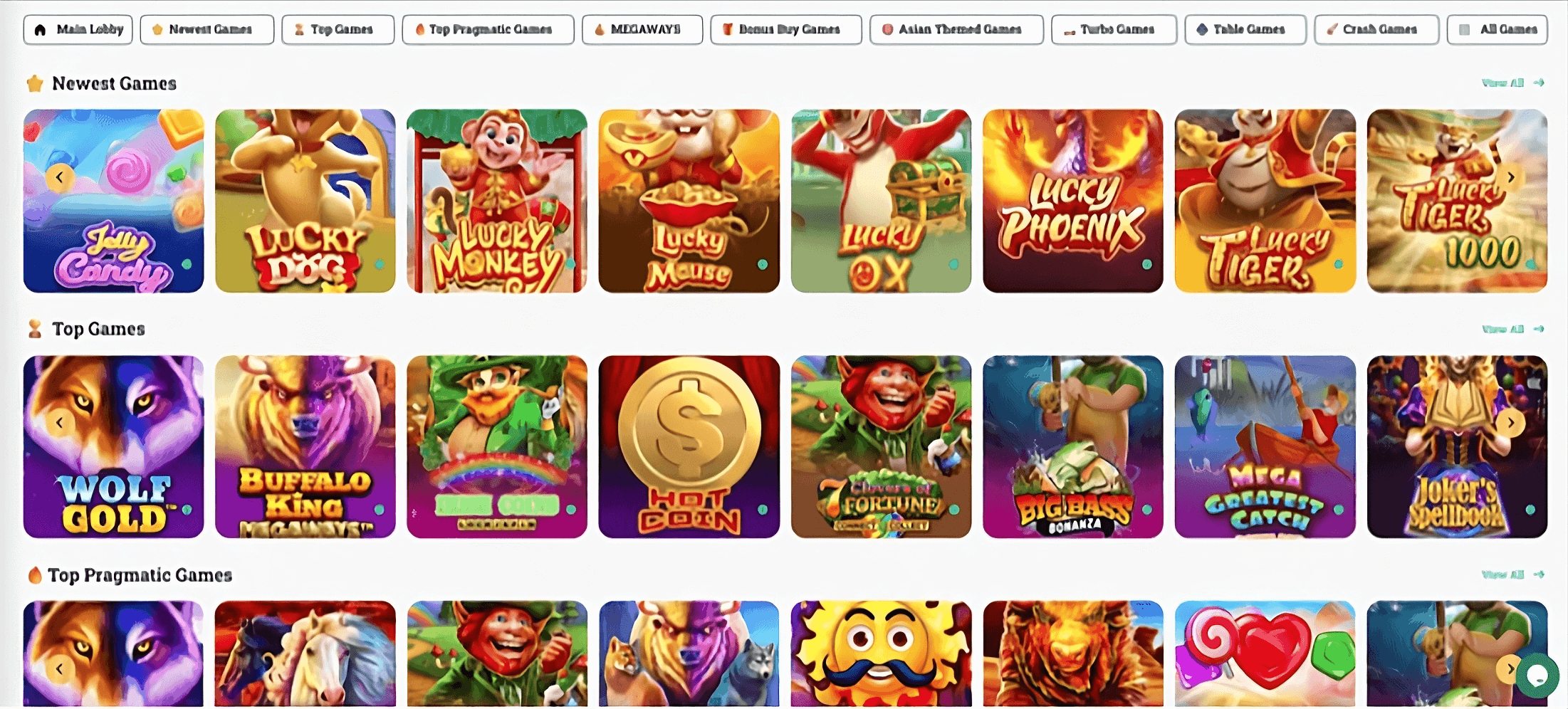The image size is (1568, 709).
Task: Switch to the MEGAWAYS category tab
Action: [642, 29]
